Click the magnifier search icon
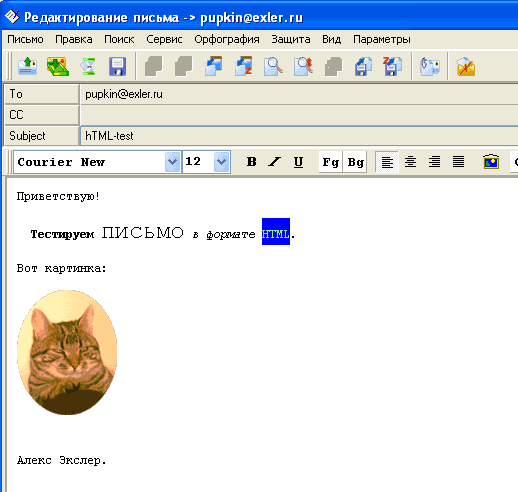 pos(273,66)
